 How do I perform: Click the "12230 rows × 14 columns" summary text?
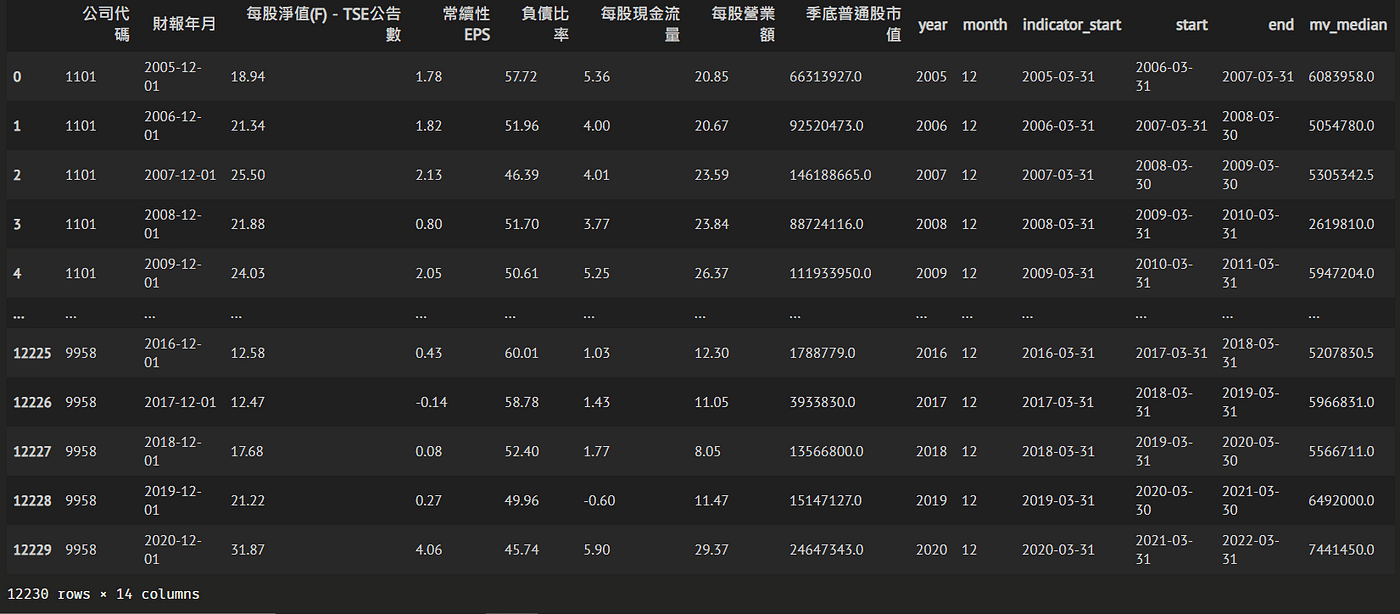[x=103, y=594]
